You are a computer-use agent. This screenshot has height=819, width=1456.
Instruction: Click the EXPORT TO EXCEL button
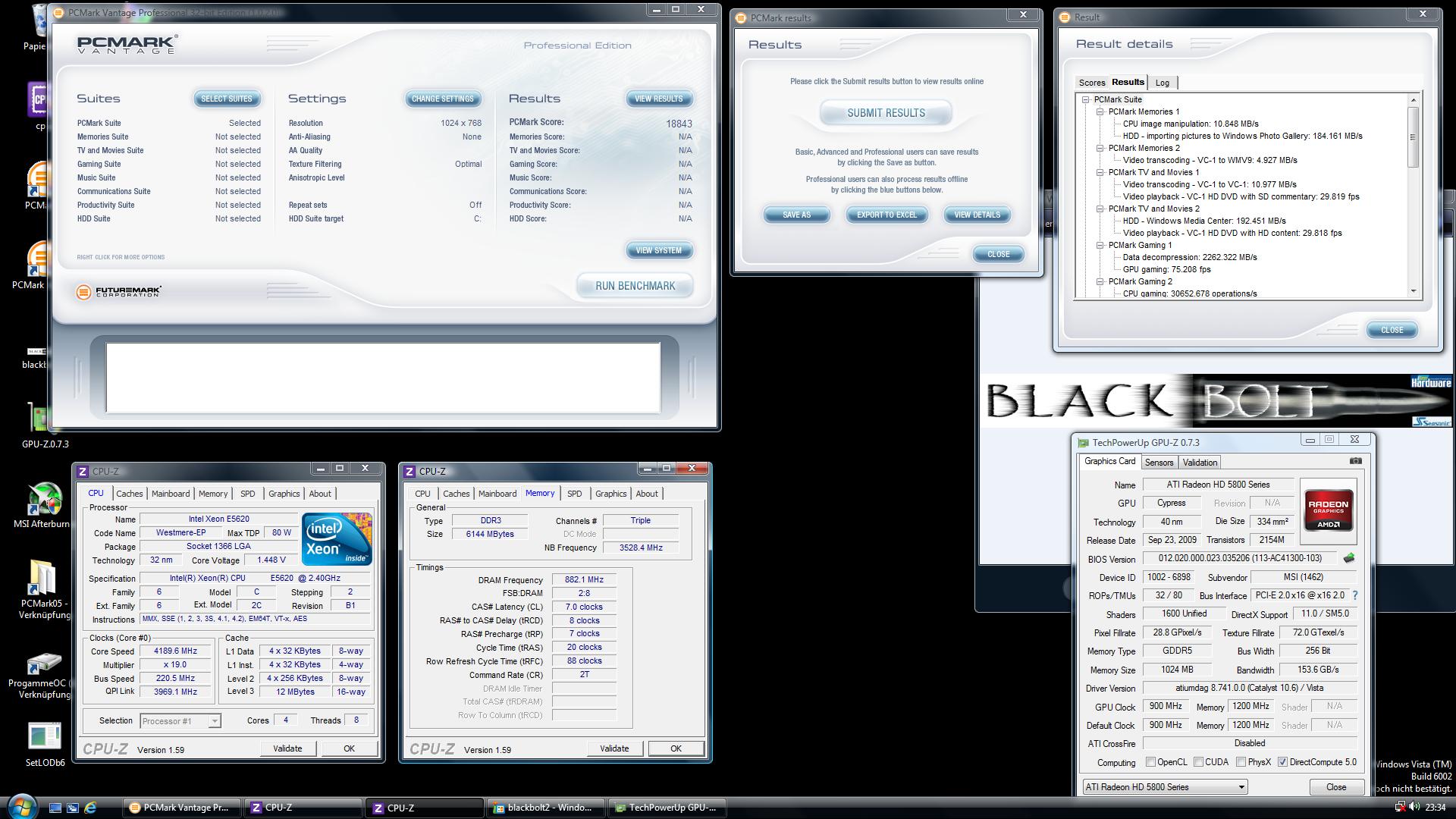[886, 215]
